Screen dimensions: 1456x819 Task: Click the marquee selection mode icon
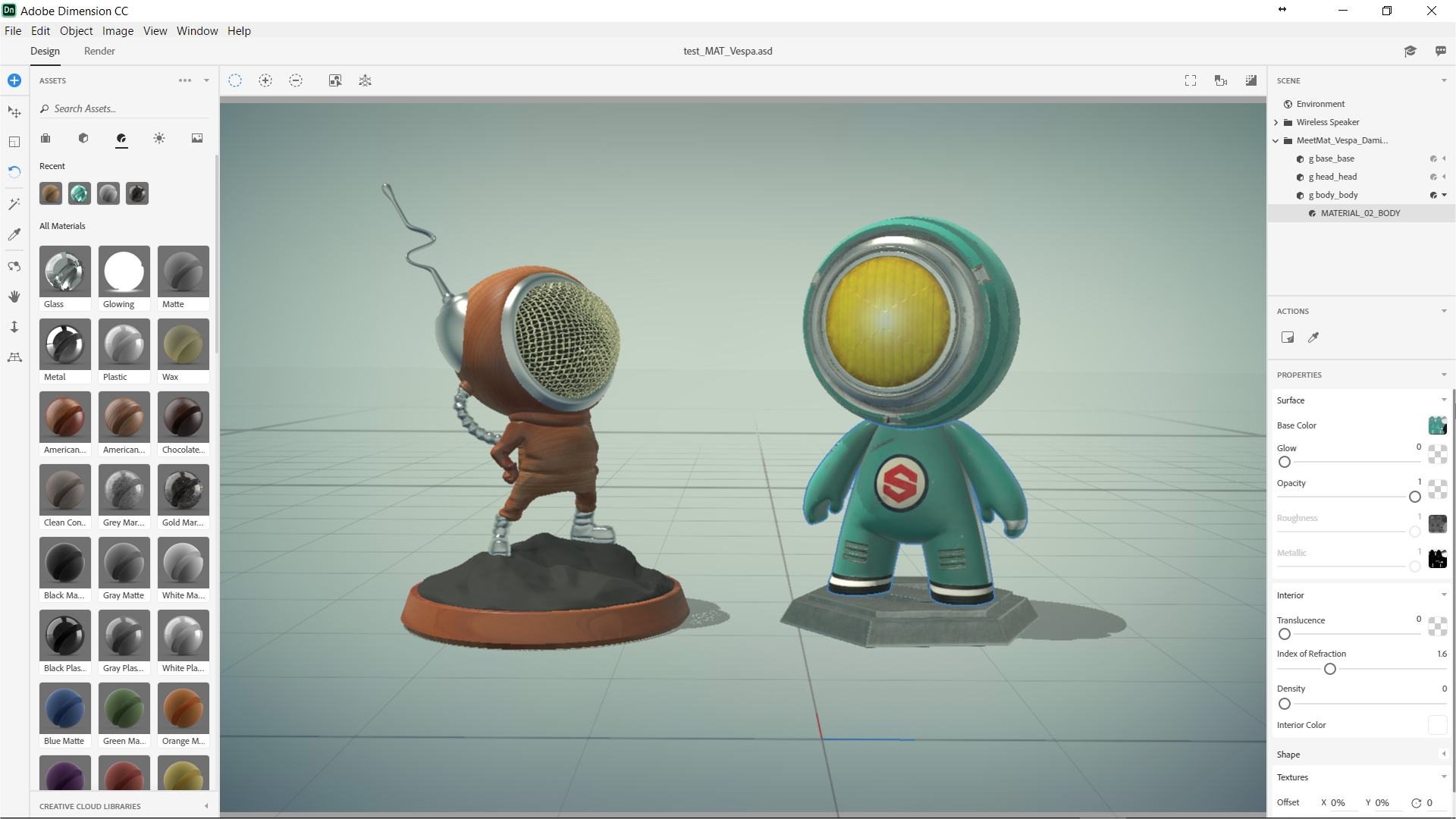235,80
